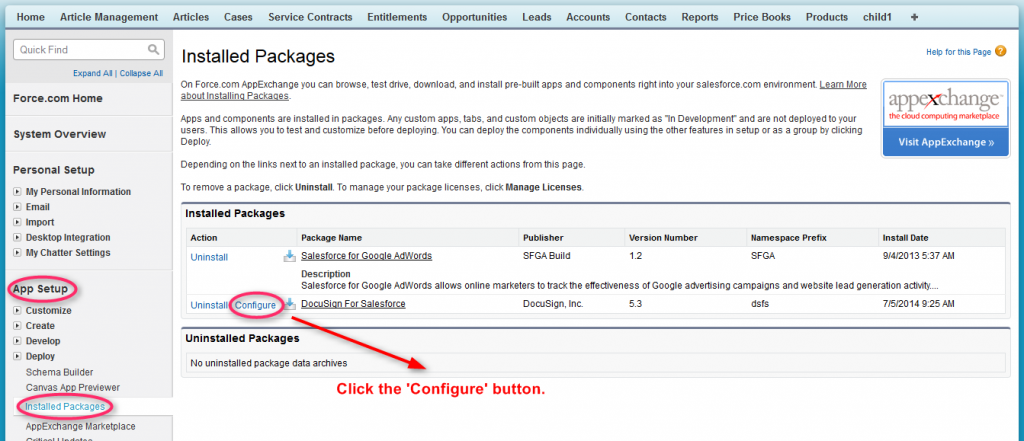Screen dimensions: 1024x441
Task: Open the Accounts tab
Action: pos(588,18)
